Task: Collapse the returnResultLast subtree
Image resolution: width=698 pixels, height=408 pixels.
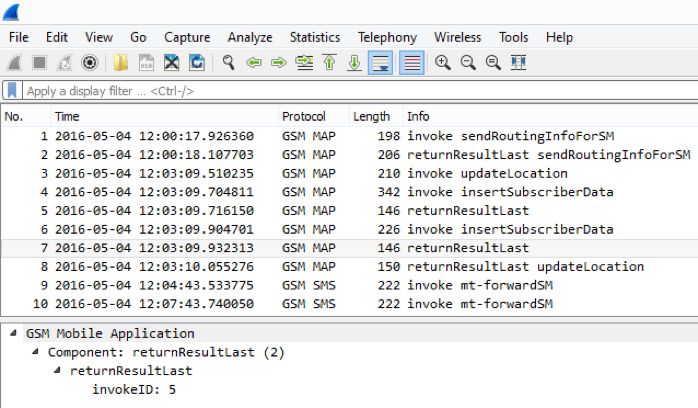Action: click(58, 371)
